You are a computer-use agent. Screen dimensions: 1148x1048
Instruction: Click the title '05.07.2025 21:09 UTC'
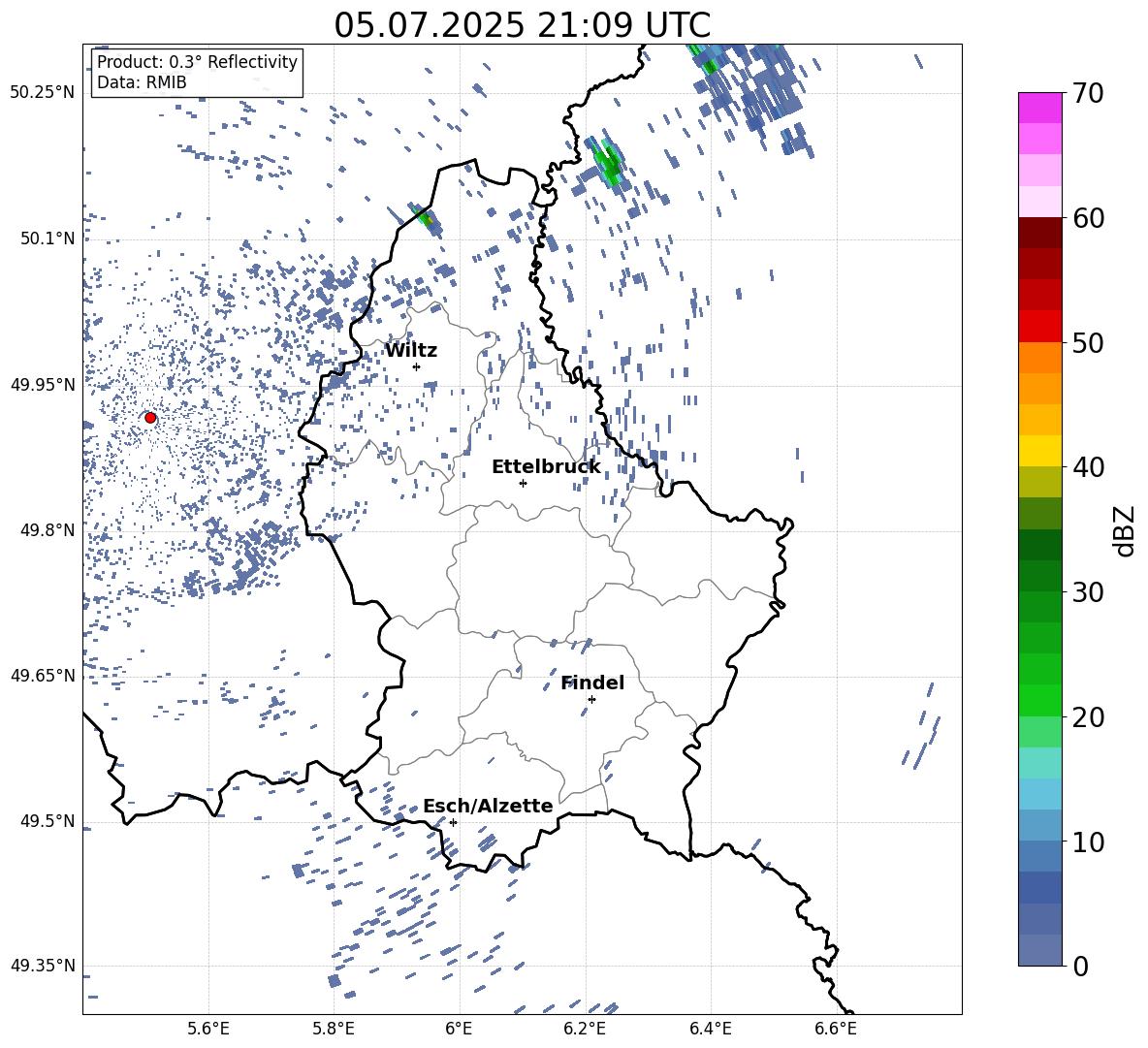522,25
